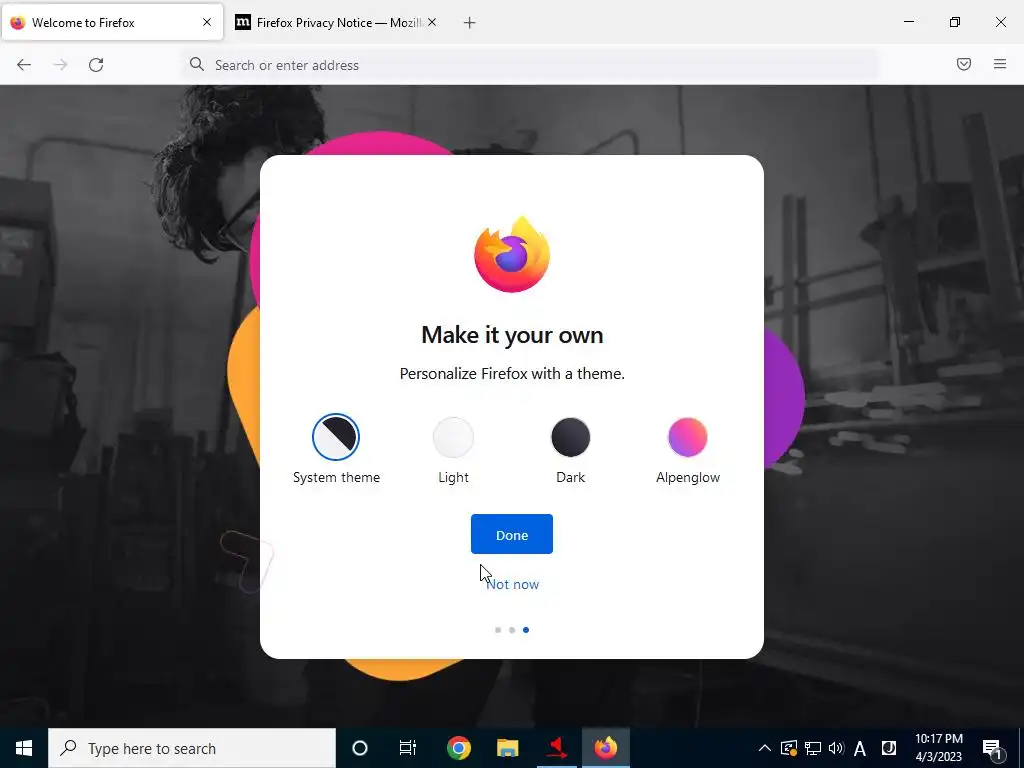Focus the Search or enter address field
1024x768 pixels.
[x=529, y=65]
